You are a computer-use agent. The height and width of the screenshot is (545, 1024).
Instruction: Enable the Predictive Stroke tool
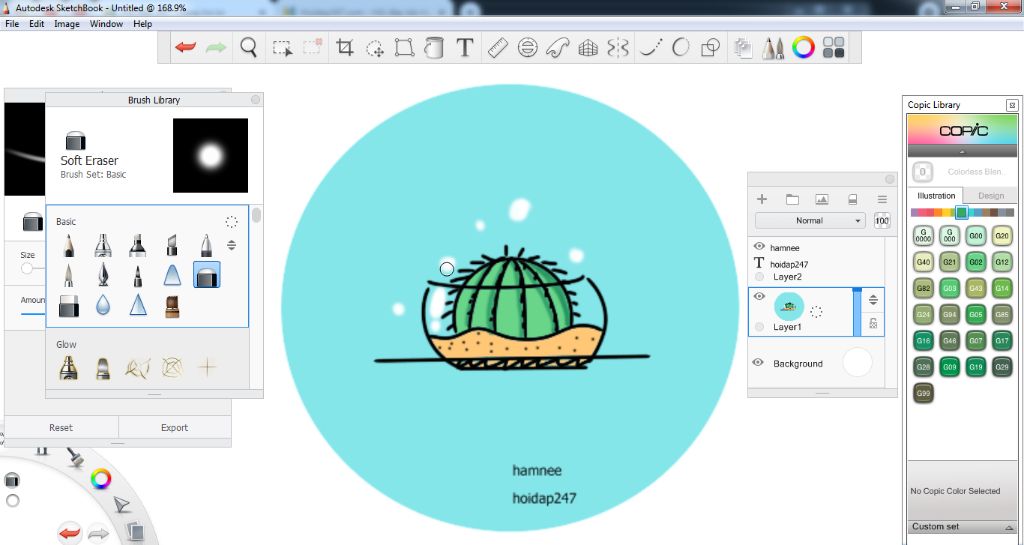[680, 47]
